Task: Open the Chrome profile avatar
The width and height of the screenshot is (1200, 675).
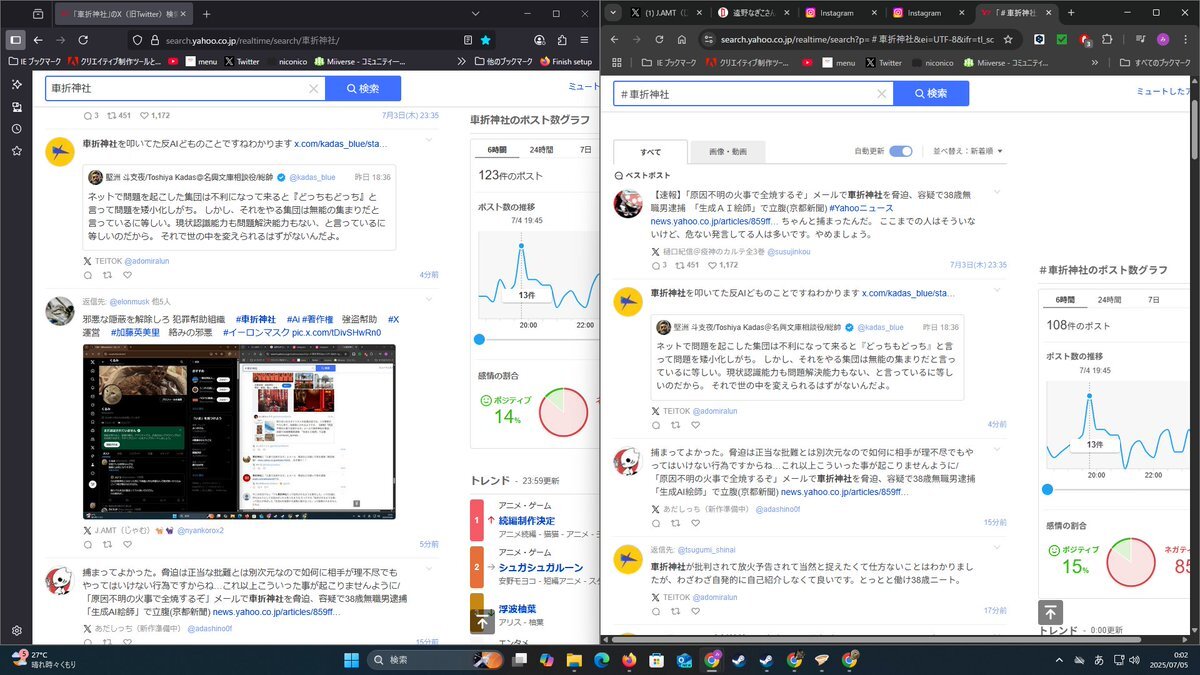Action: coord(1162,39)
